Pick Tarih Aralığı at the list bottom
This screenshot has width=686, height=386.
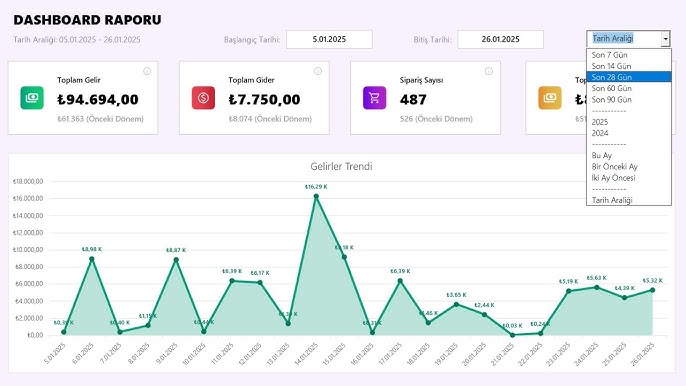(629, 200)
